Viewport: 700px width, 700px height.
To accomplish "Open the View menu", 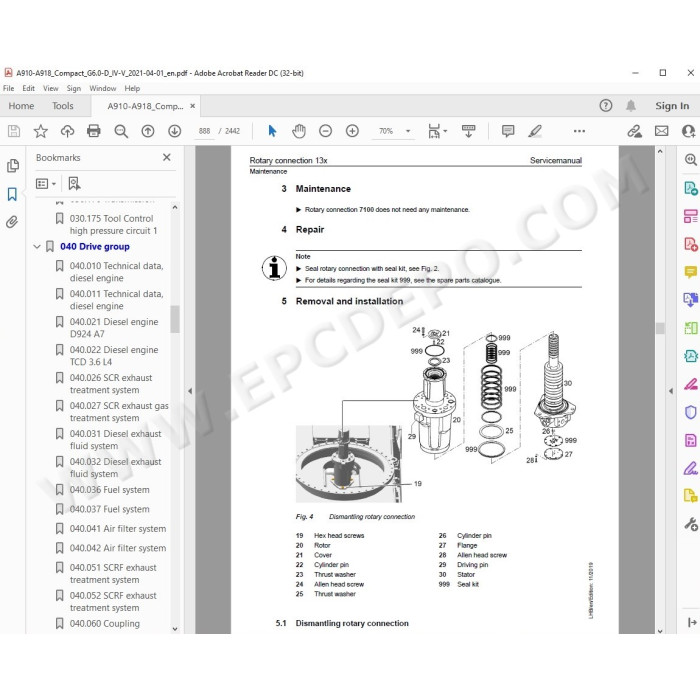I will point(50,88).
